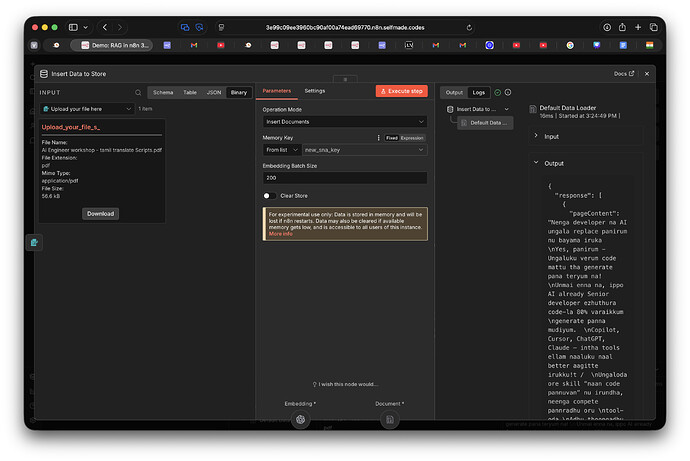
Task: Go back with the Safari back arrow
Action: 105,27
